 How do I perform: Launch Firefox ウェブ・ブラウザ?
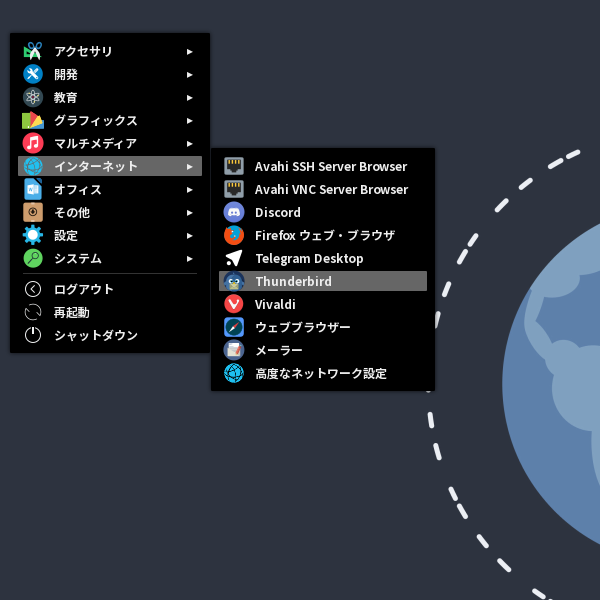[x=323, y=235]
